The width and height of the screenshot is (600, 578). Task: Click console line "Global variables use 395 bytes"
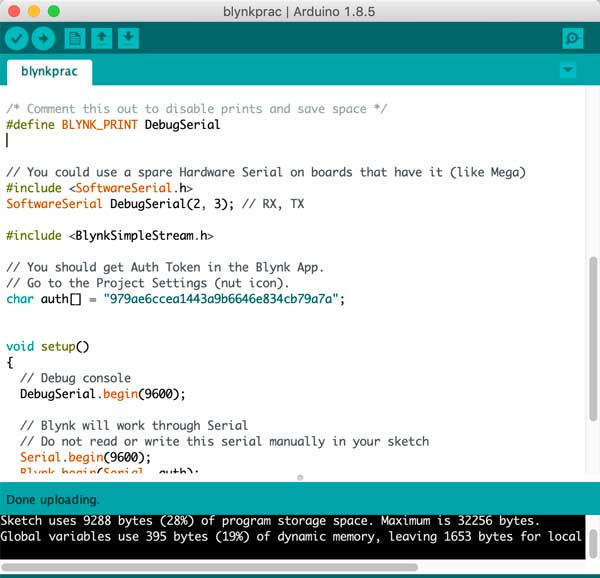coord(291,536)
